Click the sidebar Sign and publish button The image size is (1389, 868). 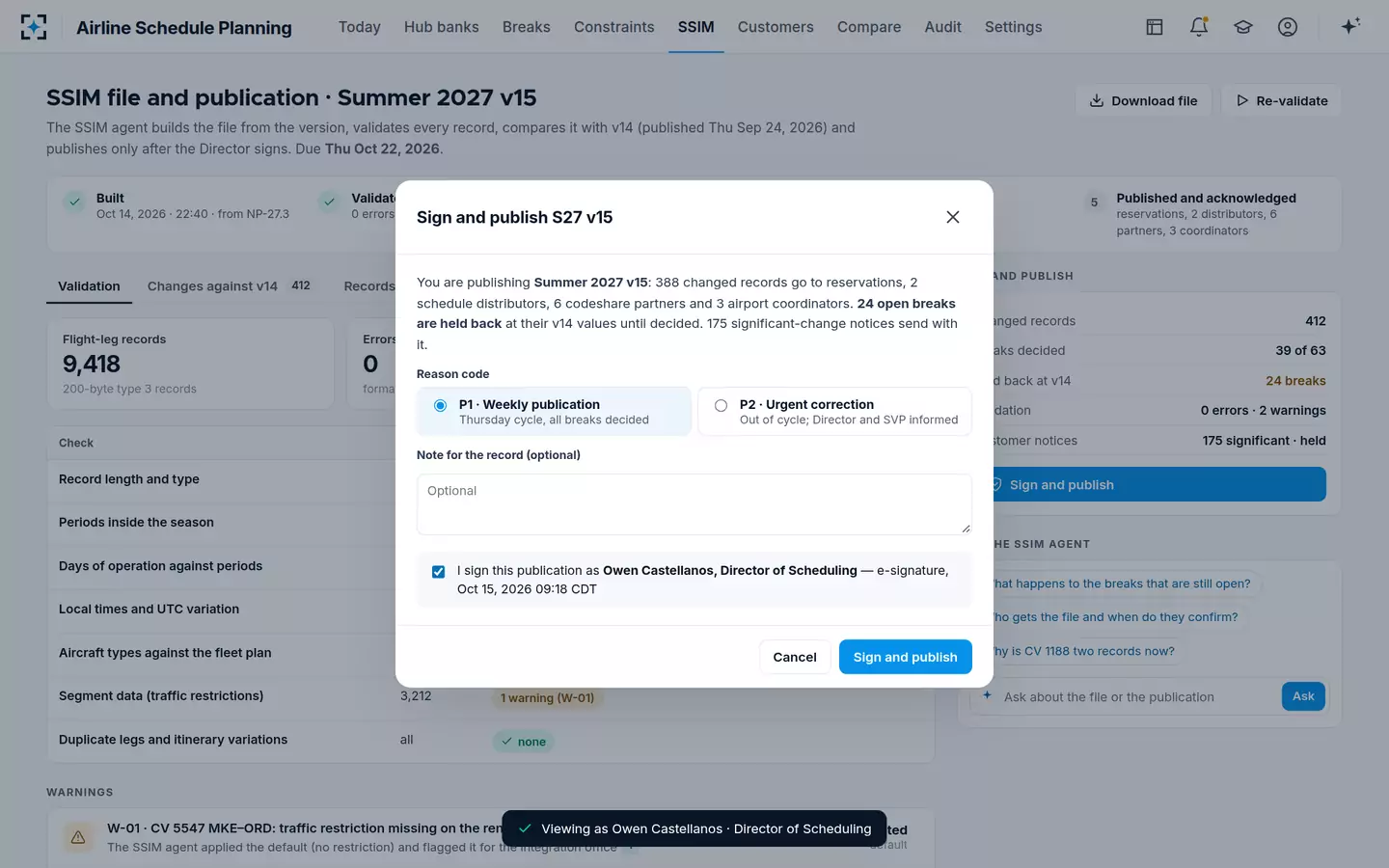(1148, 484)
